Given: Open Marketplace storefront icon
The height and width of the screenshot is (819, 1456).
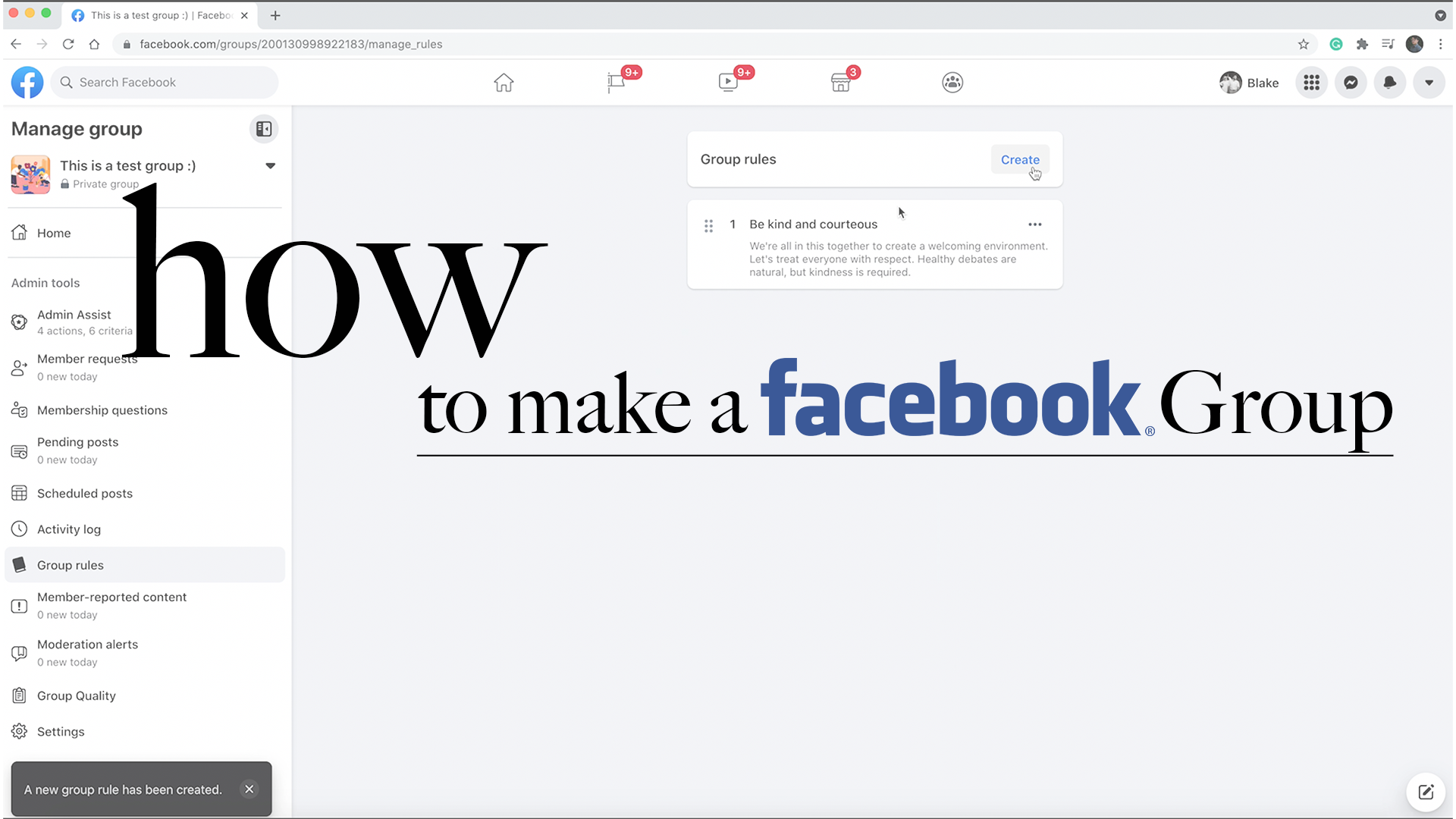Looking at the screenshot, I should click(x=840, y=83).
